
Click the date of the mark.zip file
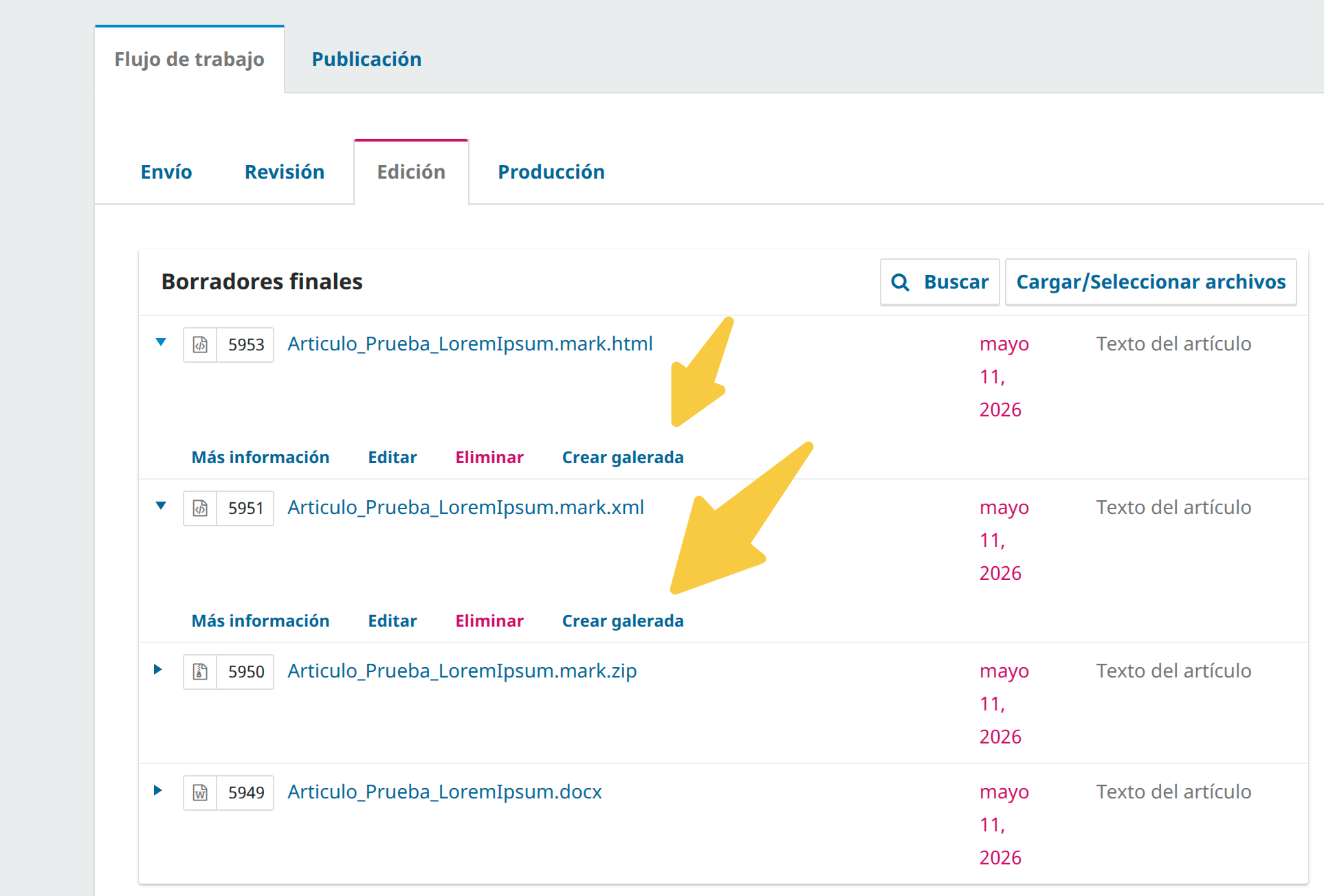[x=1004, y=704]
